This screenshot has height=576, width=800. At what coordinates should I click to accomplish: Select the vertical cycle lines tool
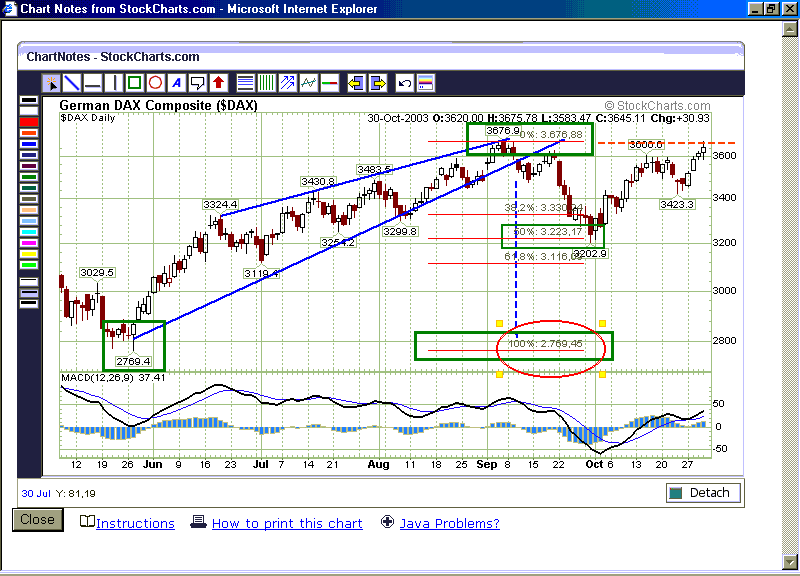(266, 83)
